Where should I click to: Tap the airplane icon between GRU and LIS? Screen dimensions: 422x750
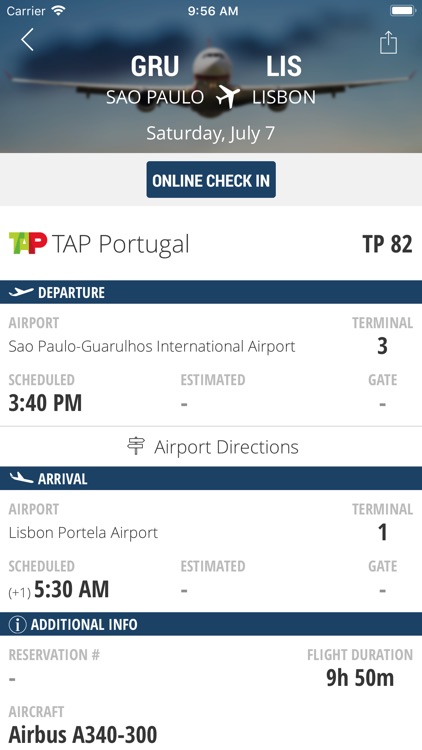[x=228, y=97]
